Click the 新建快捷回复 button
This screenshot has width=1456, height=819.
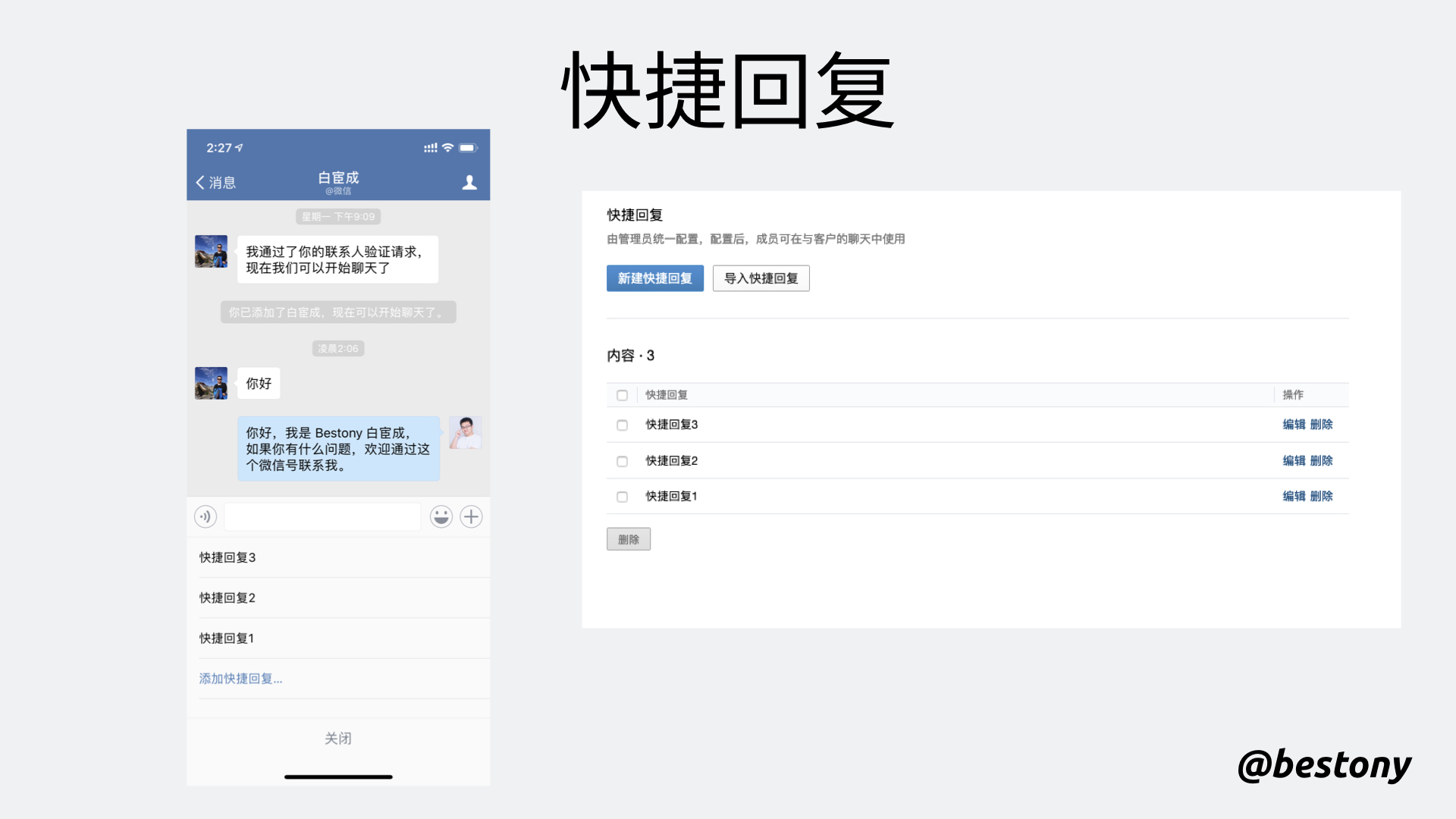(654, 278)
